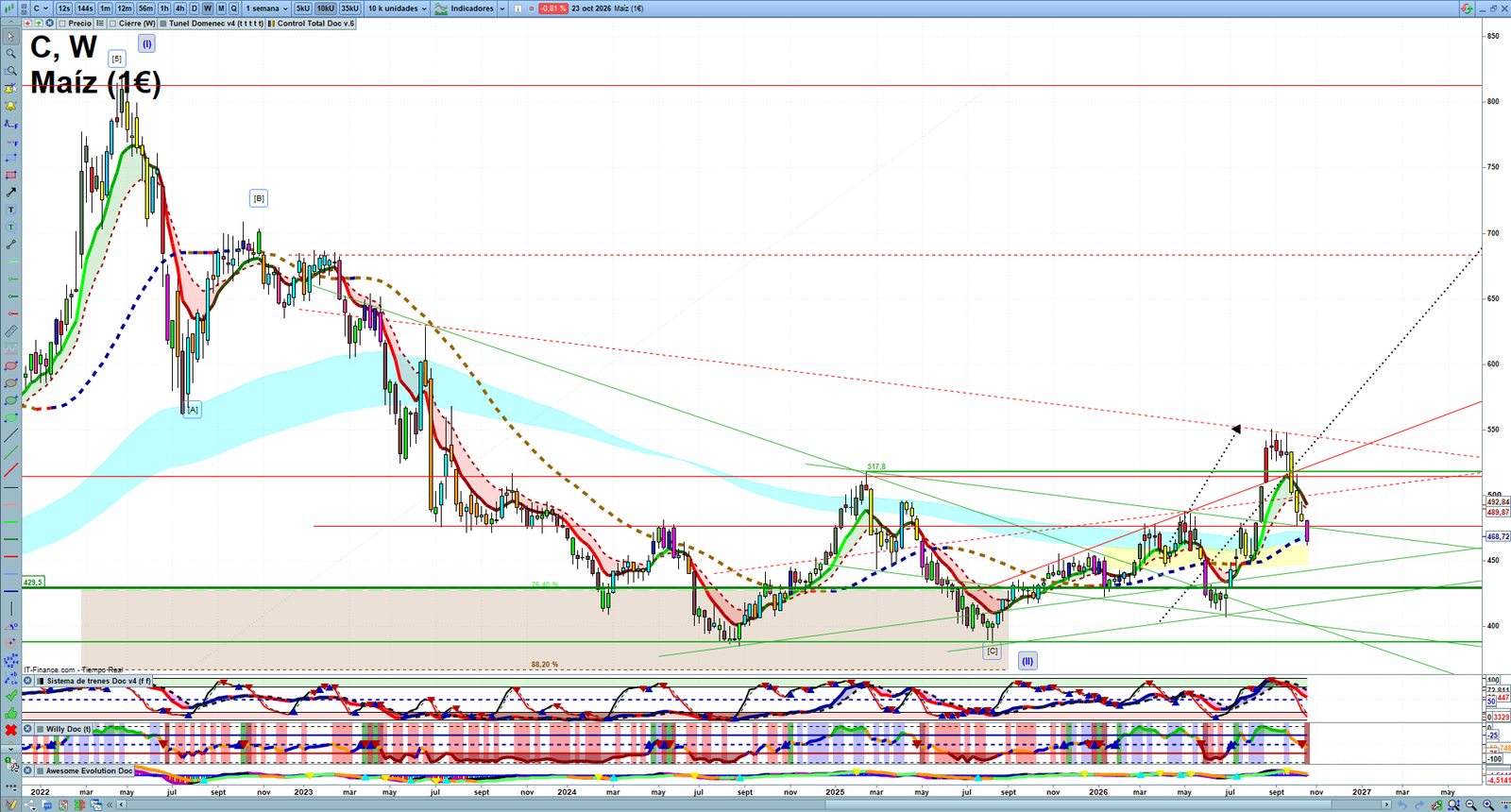This screenshot has height=812, width=1511.
Task: Open the '1 semana' timeframe dropdown
Action: click(x=266, y=8)
